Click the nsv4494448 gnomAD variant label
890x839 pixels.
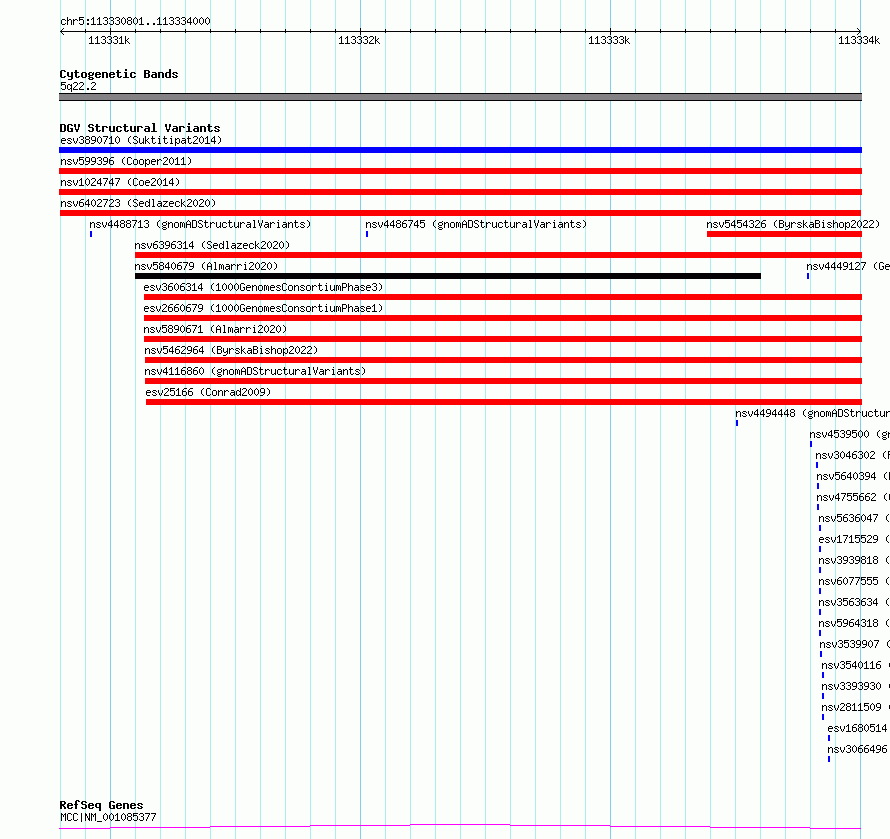[x=812, y=413]
